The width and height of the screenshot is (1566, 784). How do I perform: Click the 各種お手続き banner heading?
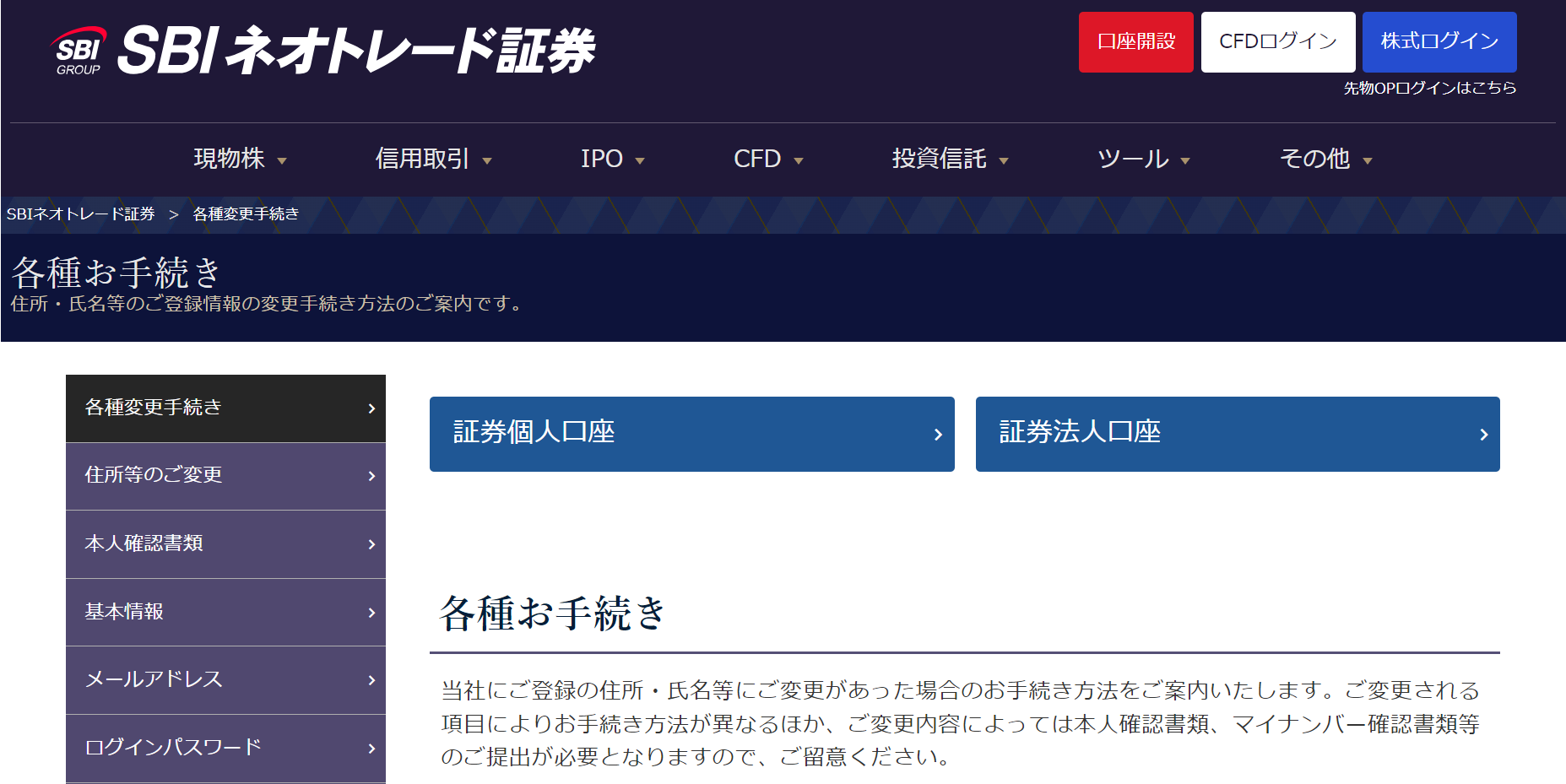tap(117, 273)
